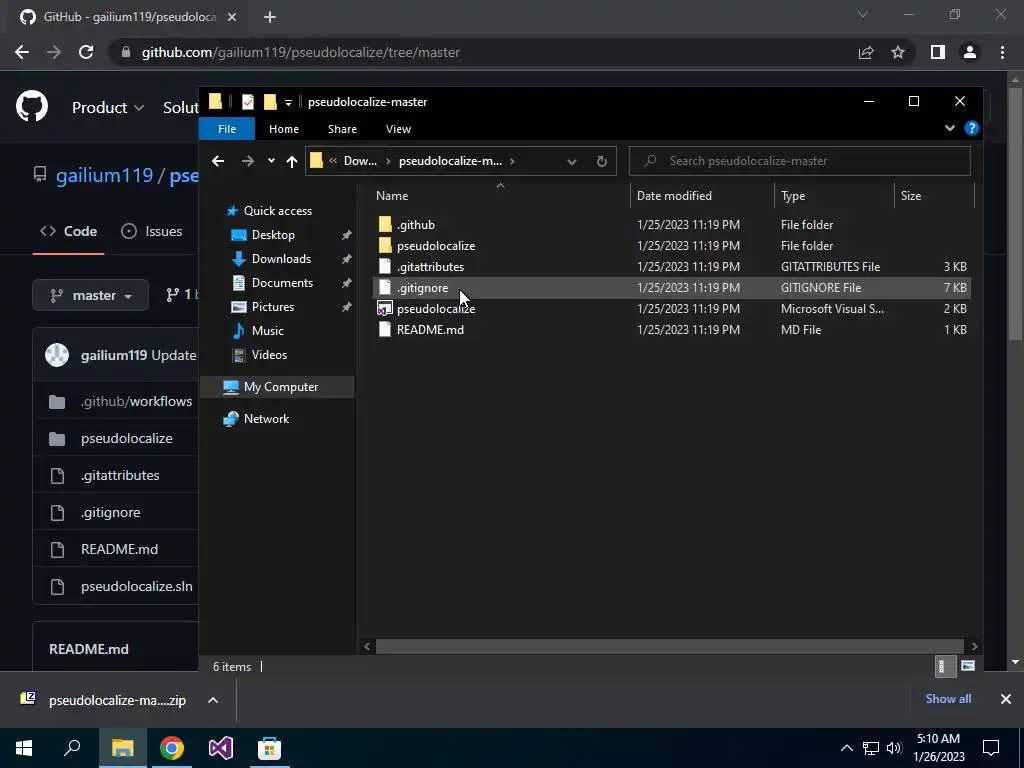Expand the address bar history dropdown
The width and height of the screenshot is (1024, 768).
tap(571, 161)
